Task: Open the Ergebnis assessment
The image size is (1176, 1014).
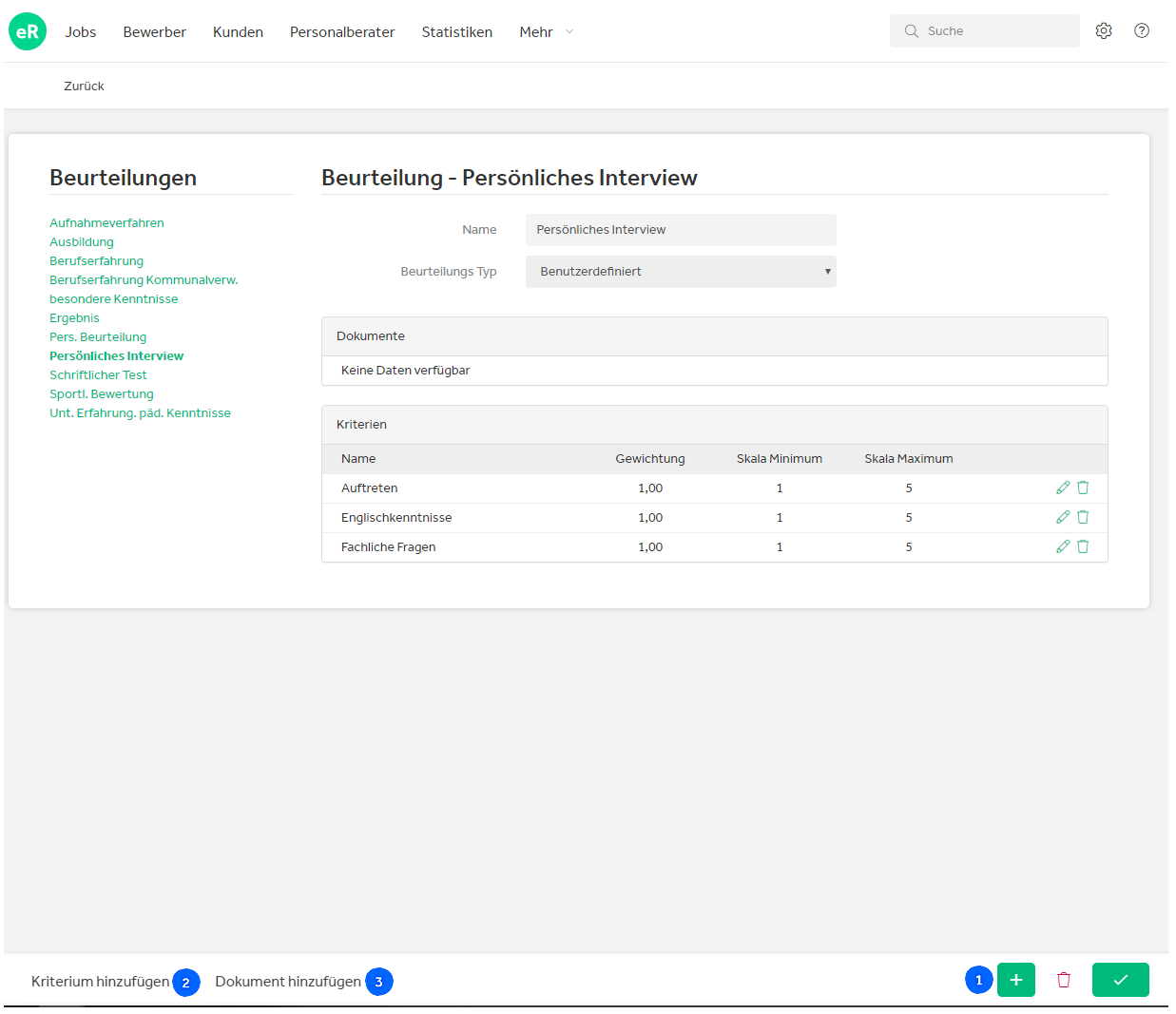Action: pos(74,318)
